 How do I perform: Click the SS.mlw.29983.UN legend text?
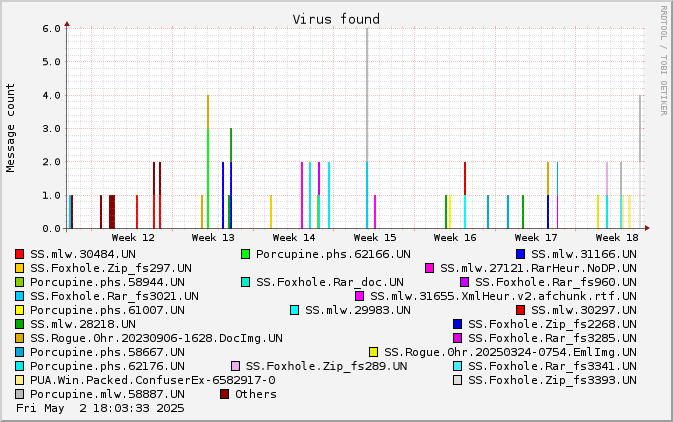click(358, 310)
